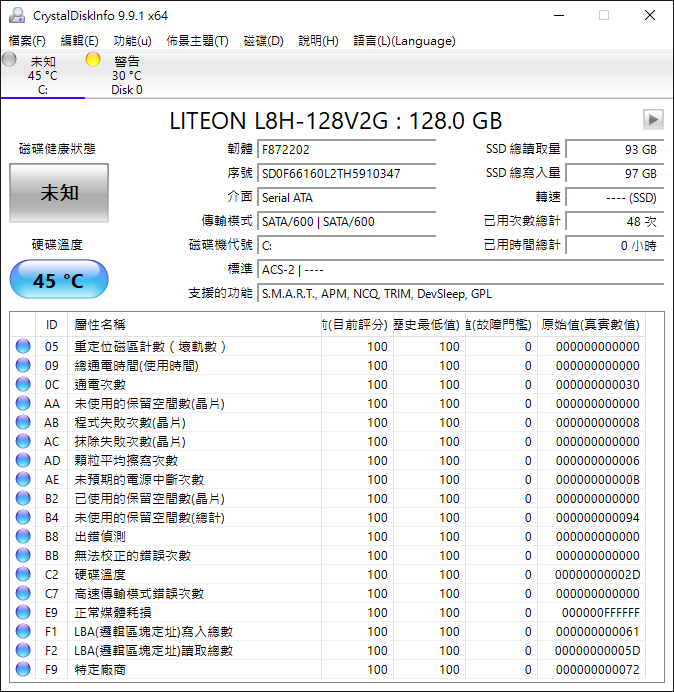Select the C: drive tab showing 45 °C
The width and height of the screenshot is (674, 692).
click(x=43, y=75)
